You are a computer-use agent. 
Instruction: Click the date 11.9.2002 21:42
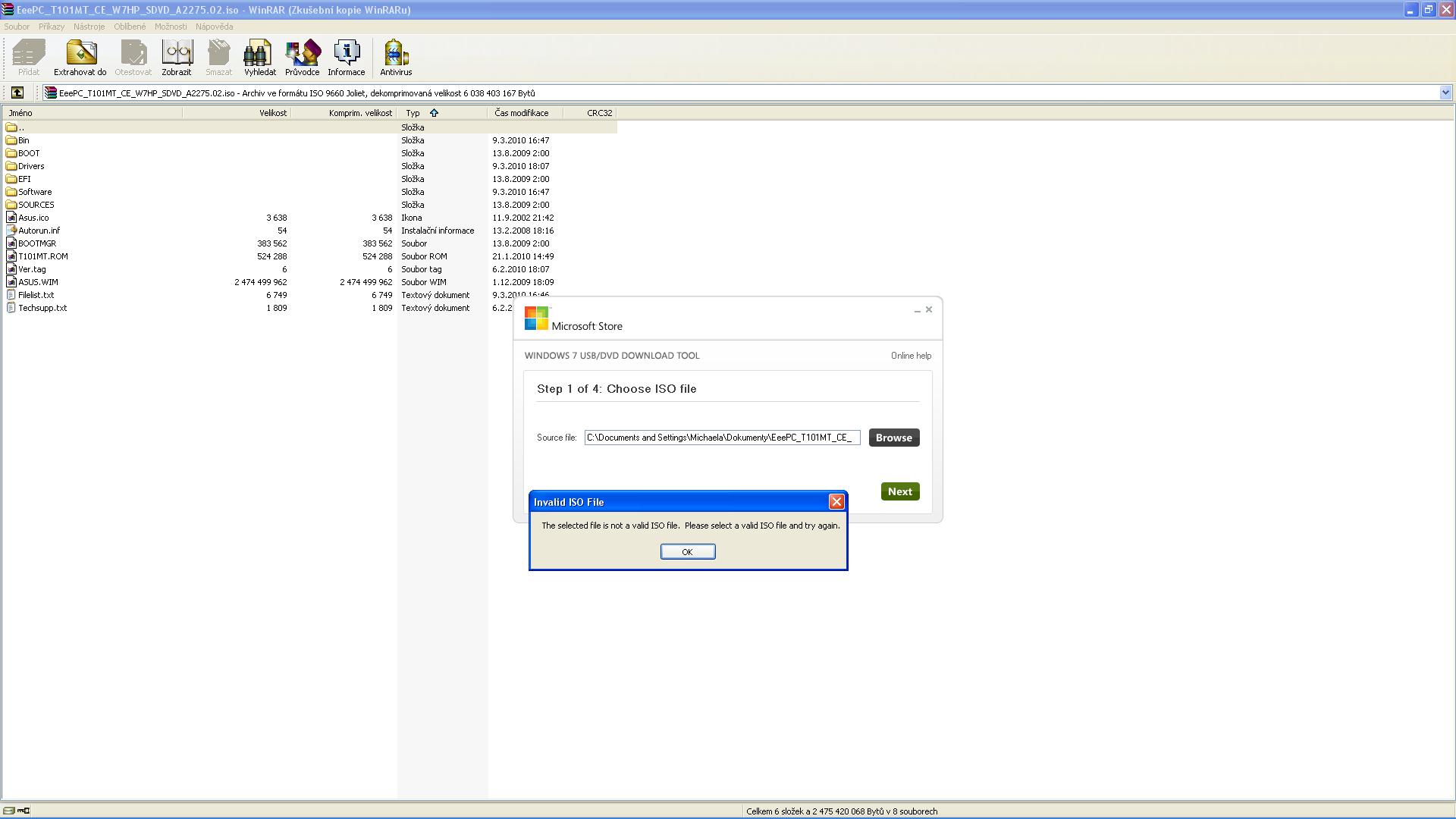coord(522,218)
